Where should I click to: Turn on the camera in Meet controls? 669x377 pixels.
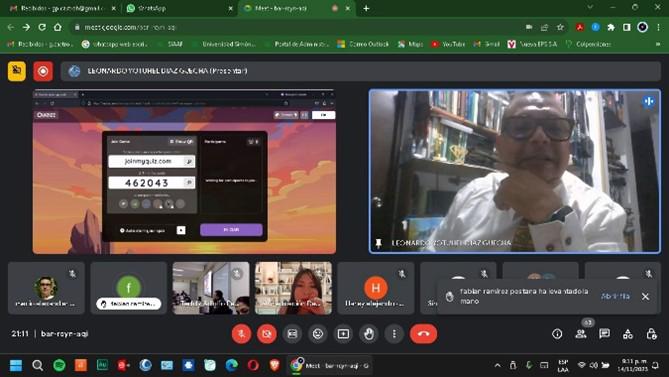click(267, 334)
